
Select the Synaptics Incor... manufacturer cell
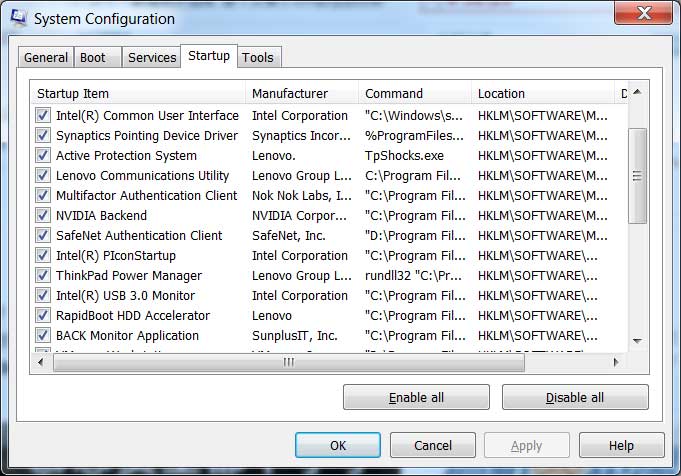pyautogui.click(x=301, y=136)
